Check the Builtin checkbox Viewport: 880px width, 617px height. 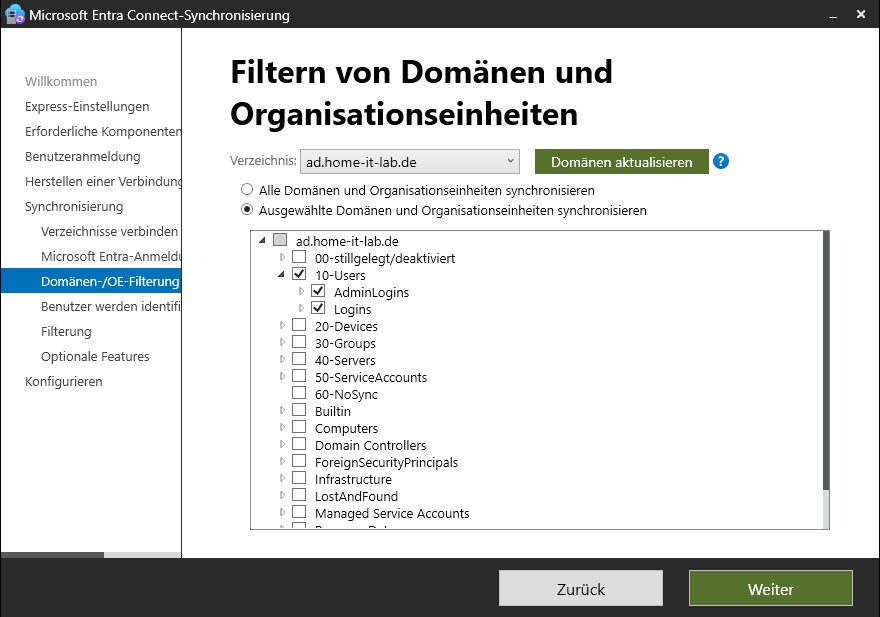click(299, 410)
